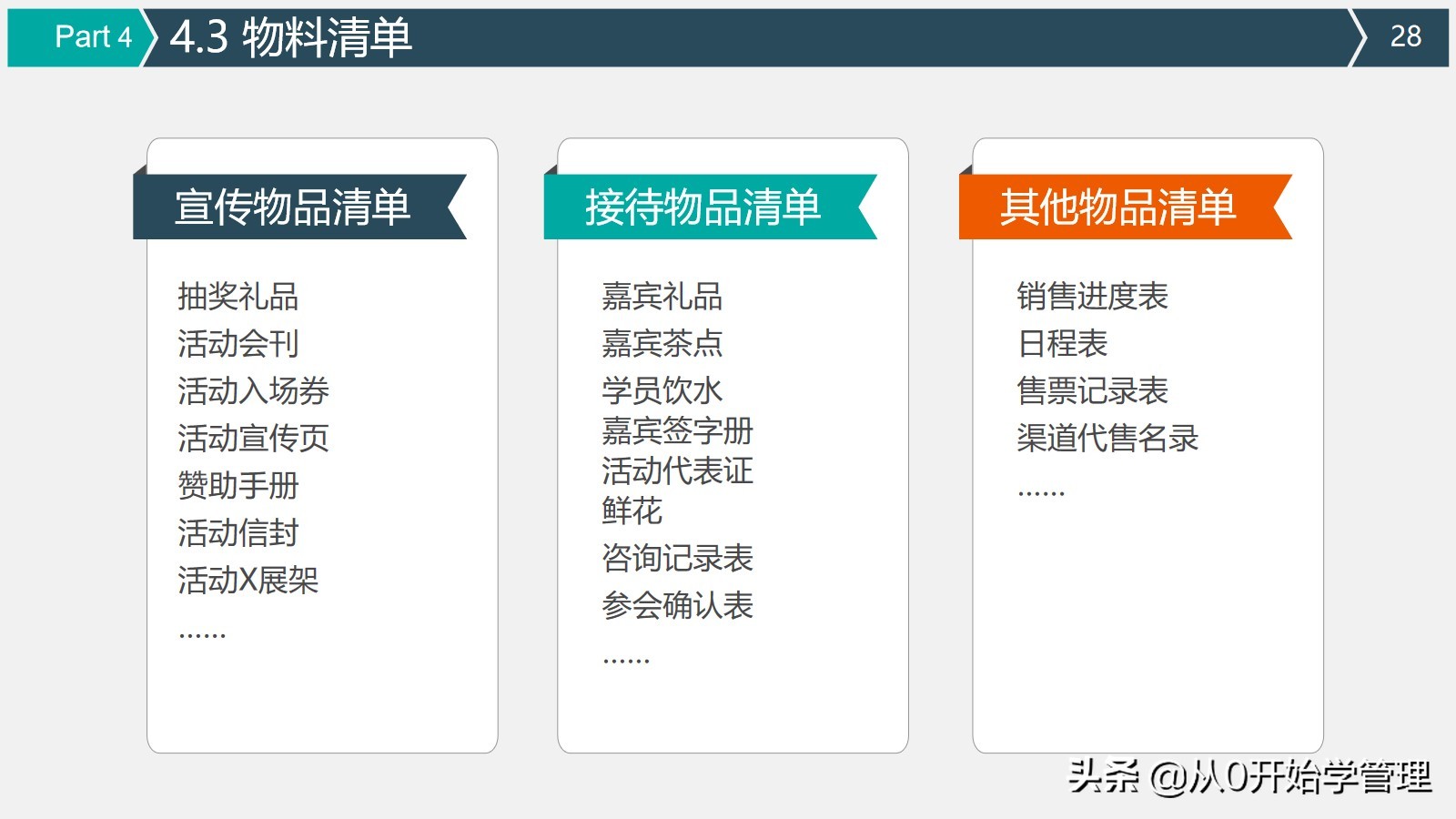Click the chevron arrow beside page number

[1356, 37]
